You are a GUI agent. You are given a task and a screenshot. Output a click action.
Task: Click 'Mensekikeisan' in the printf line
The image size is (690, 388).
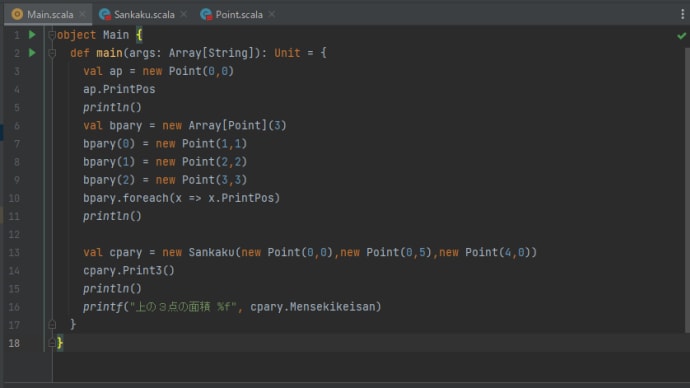coord(332,307)
